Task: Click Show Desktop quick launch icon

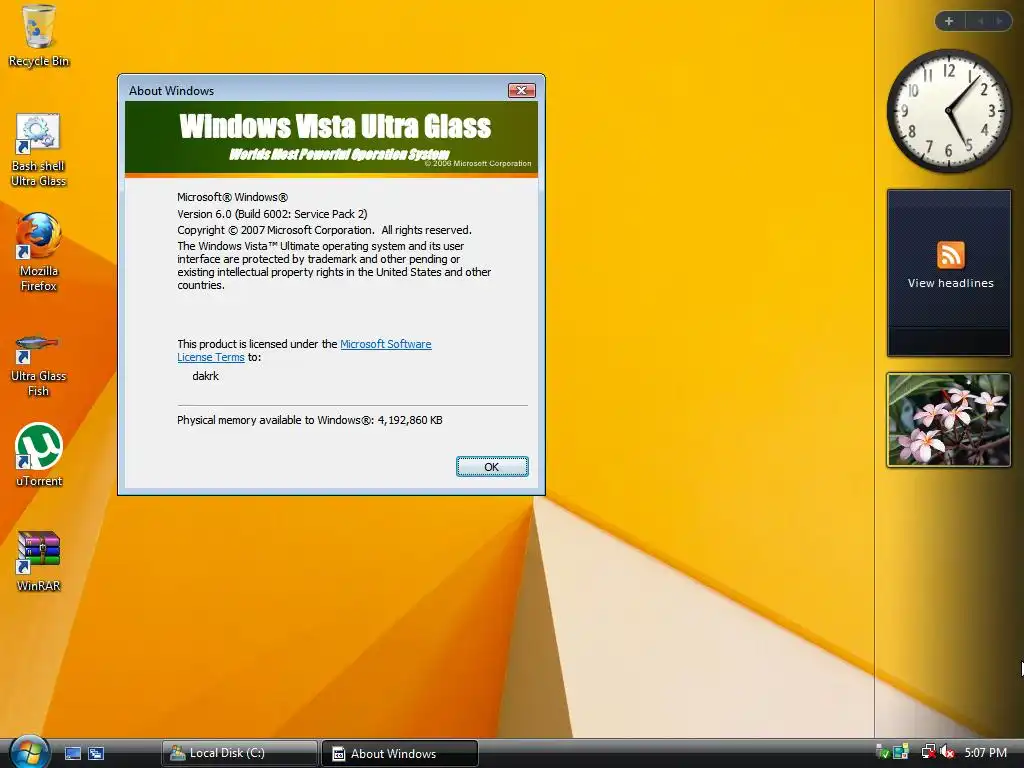Action: tap(72, 753)
